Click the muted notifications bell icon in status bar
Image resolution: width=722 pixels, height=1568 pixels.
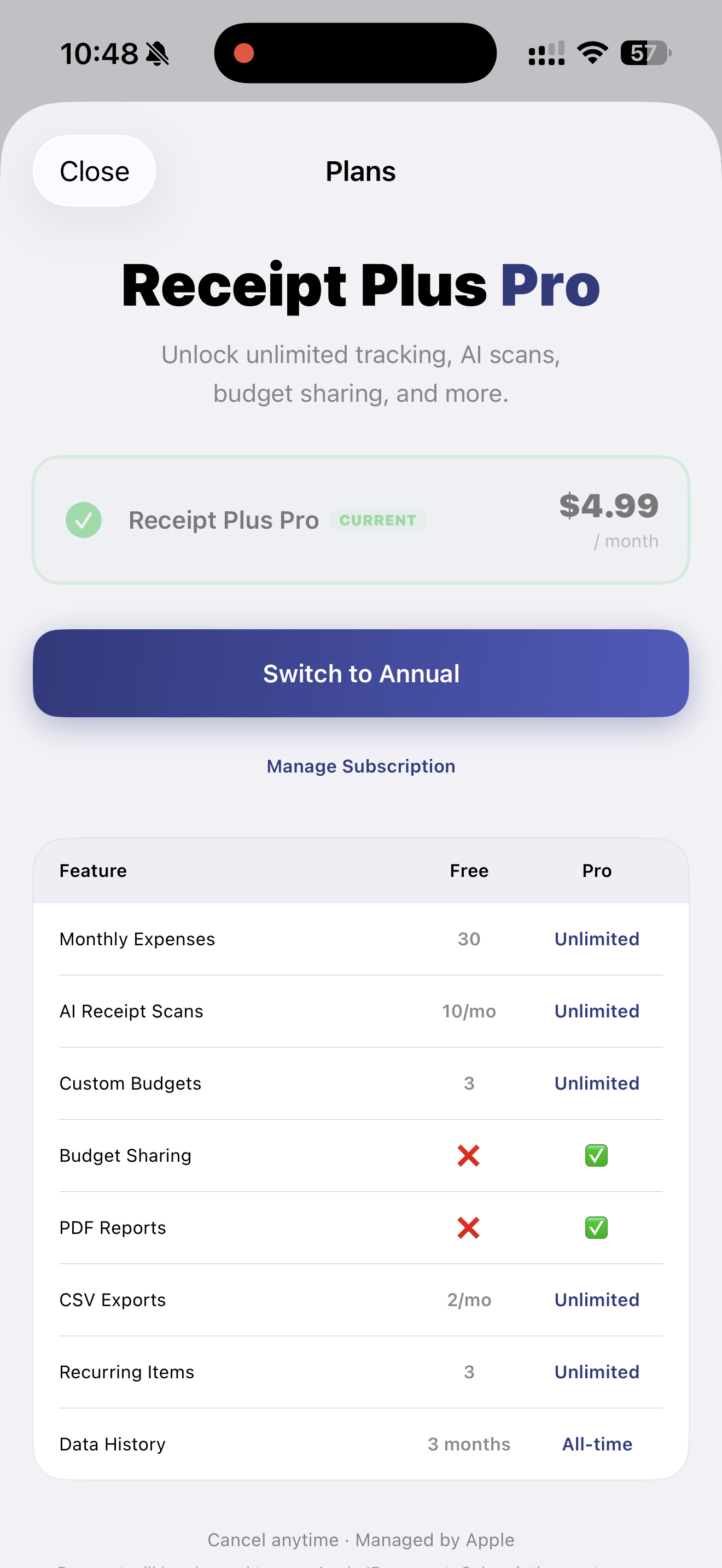[157, 53]
